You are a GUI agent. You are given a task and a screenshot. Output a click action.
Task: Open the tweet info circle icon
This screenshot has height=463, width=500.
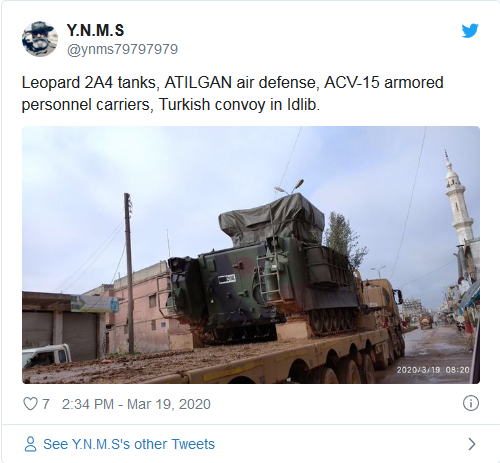pos(471,403)
